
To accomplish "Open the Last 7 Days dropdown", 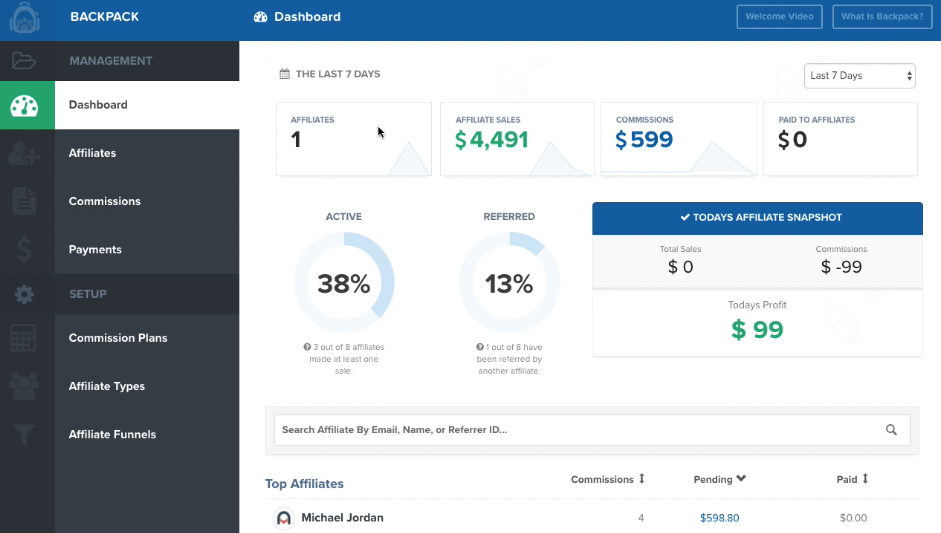I will coord(859,76).
